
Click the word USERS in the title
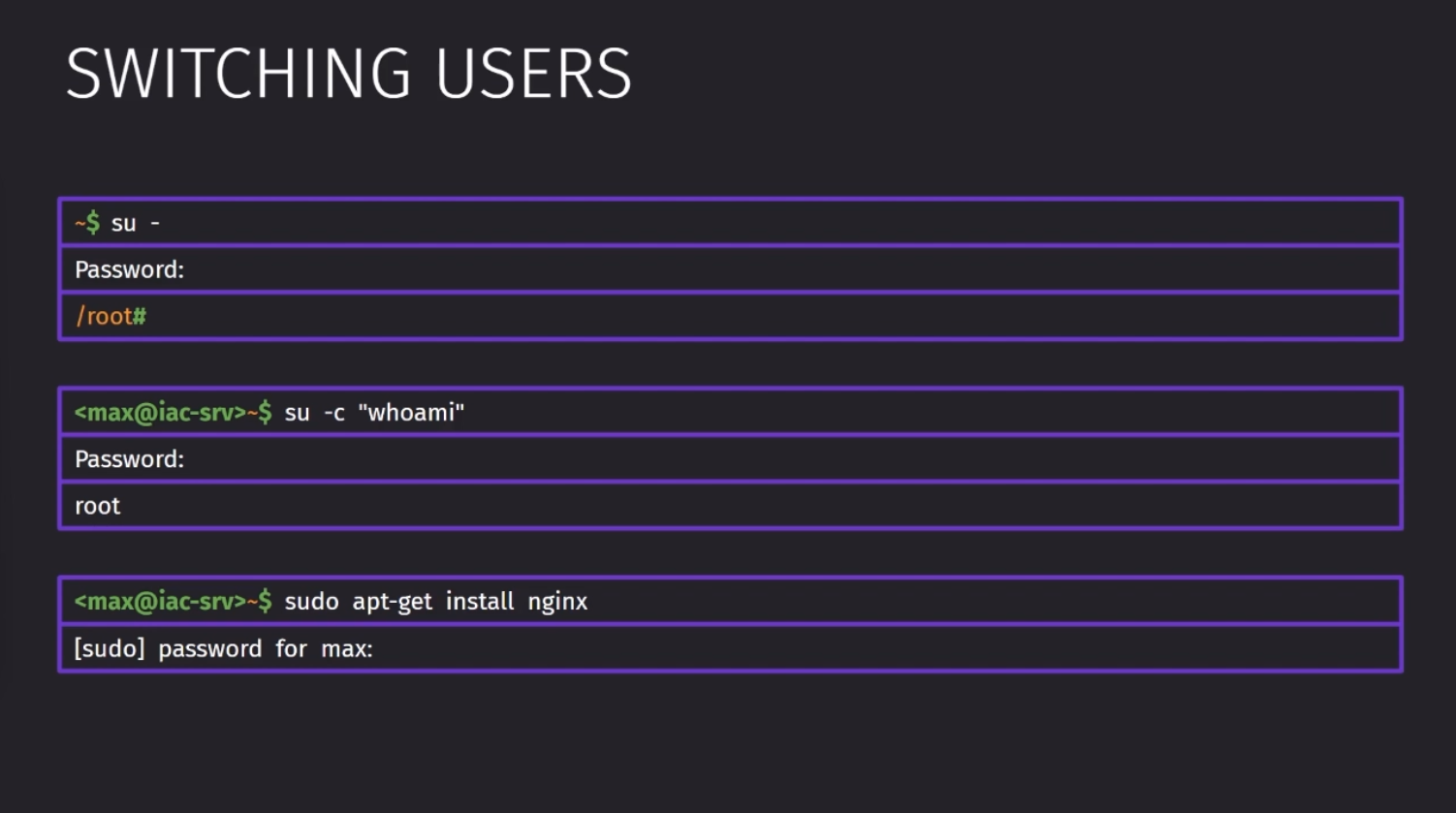pyautogui.click(x=534, y=74)
